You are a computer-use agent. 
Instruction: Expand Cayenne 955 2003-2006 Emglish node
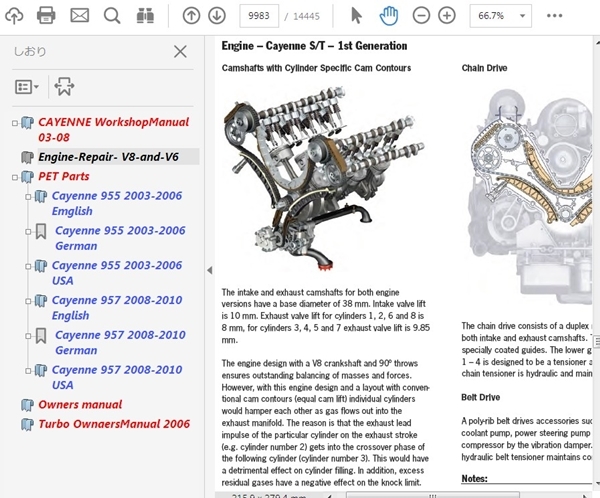tap(28, 197)
